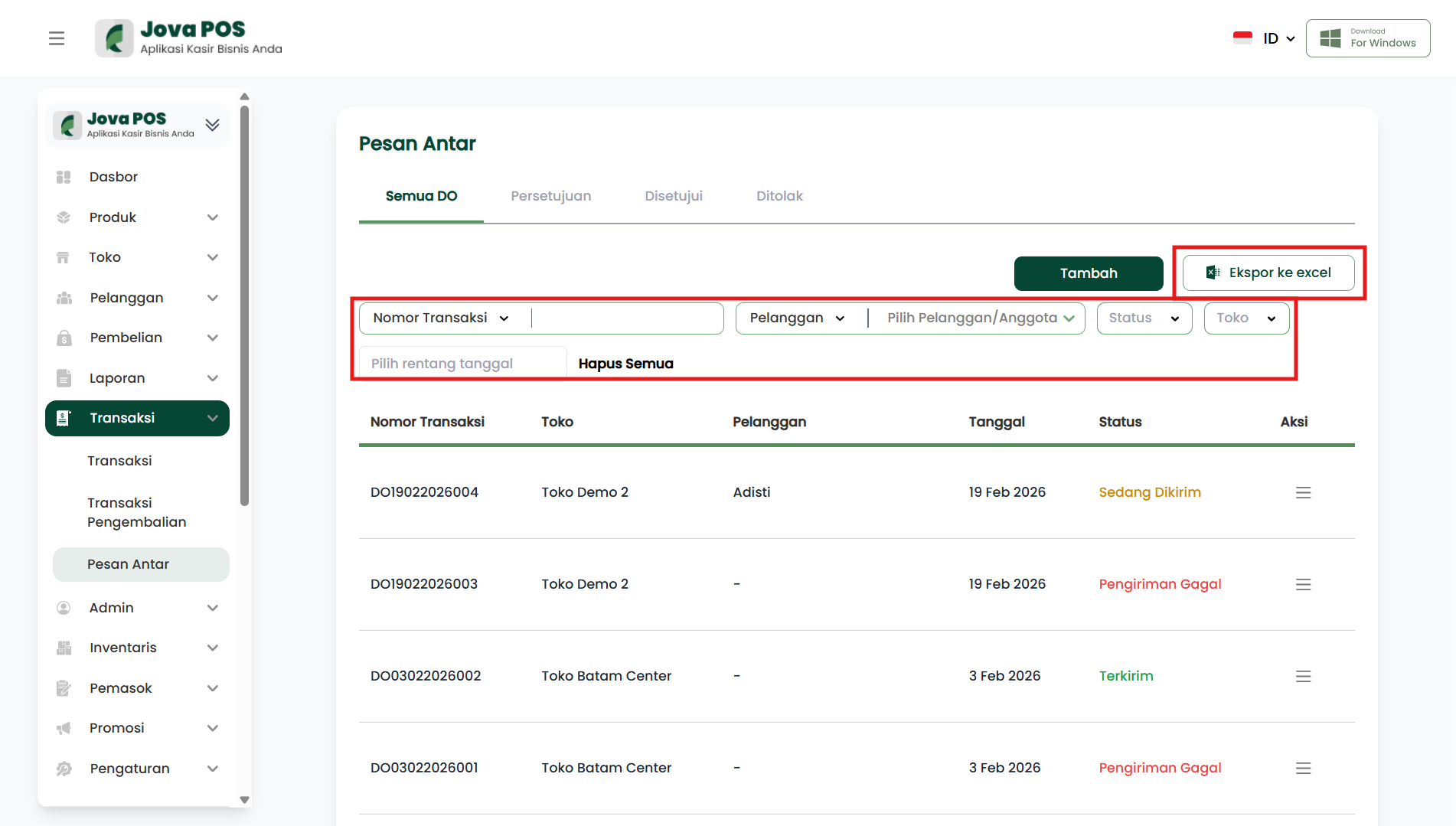The width and height of the screenshot is (1456, 826).
Task: Open the Status filter dropdown
Action: click(1144, 318)
